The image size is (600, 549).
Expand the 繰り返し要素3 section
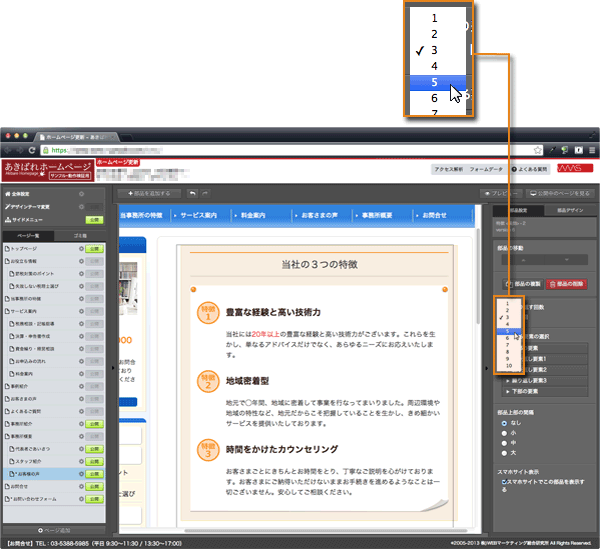[545, 381]
